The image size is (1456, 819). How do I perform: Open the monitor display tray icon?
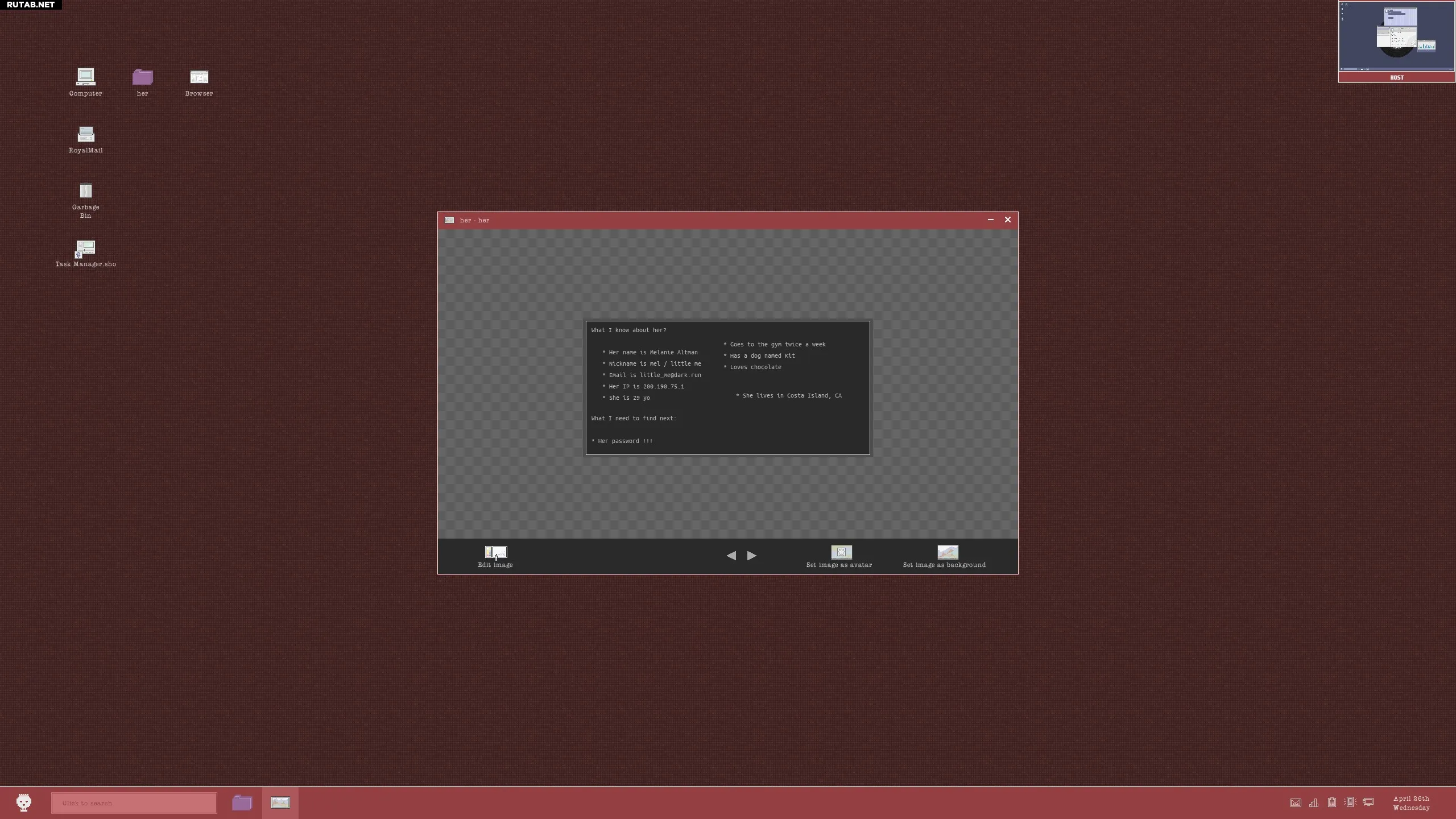coord(1368,803)
